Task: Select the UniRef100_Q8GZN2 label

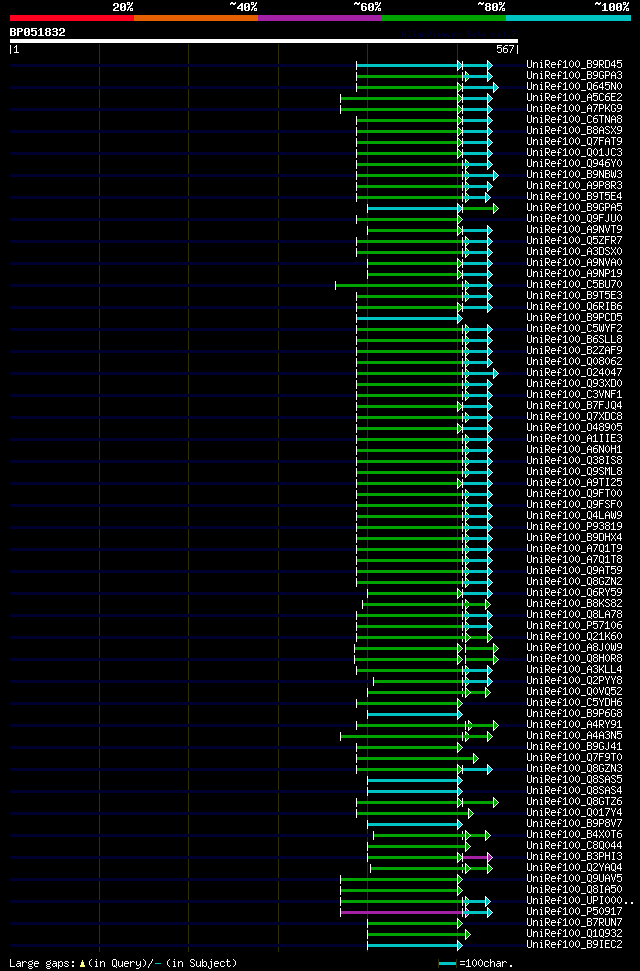Action: [x=574, y=581]
